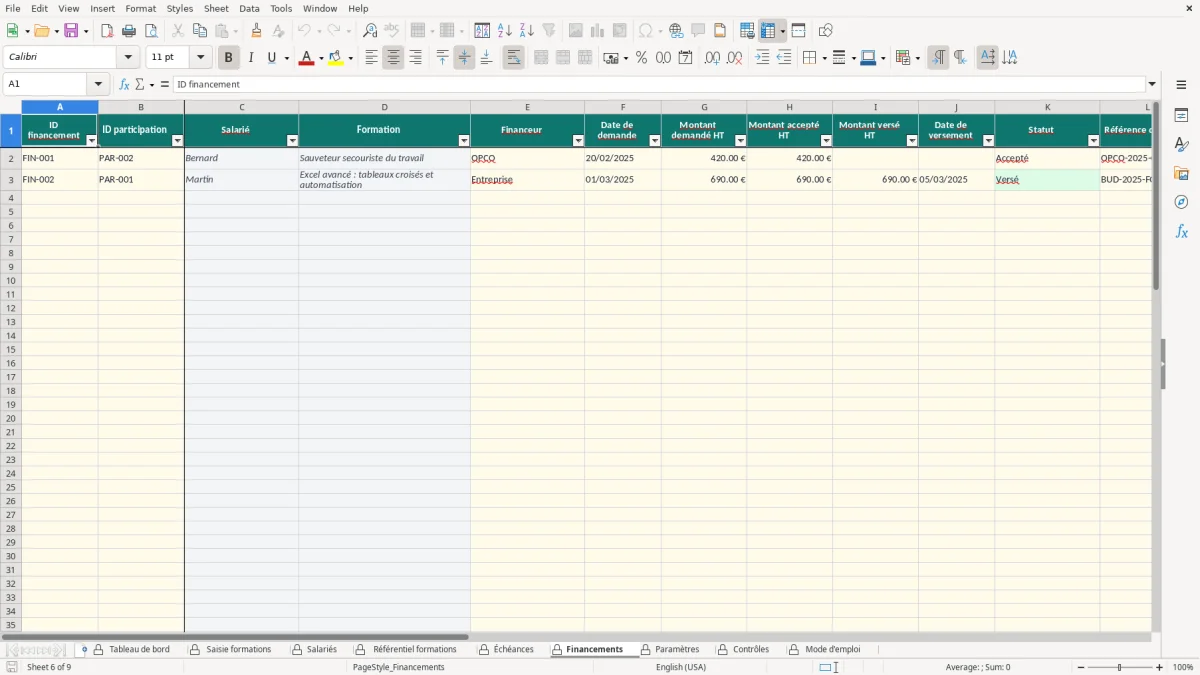Toggle Left-to-Right text direction
Image resolution: width=1200 pixels, height=675 pixels.
[938, 58]
